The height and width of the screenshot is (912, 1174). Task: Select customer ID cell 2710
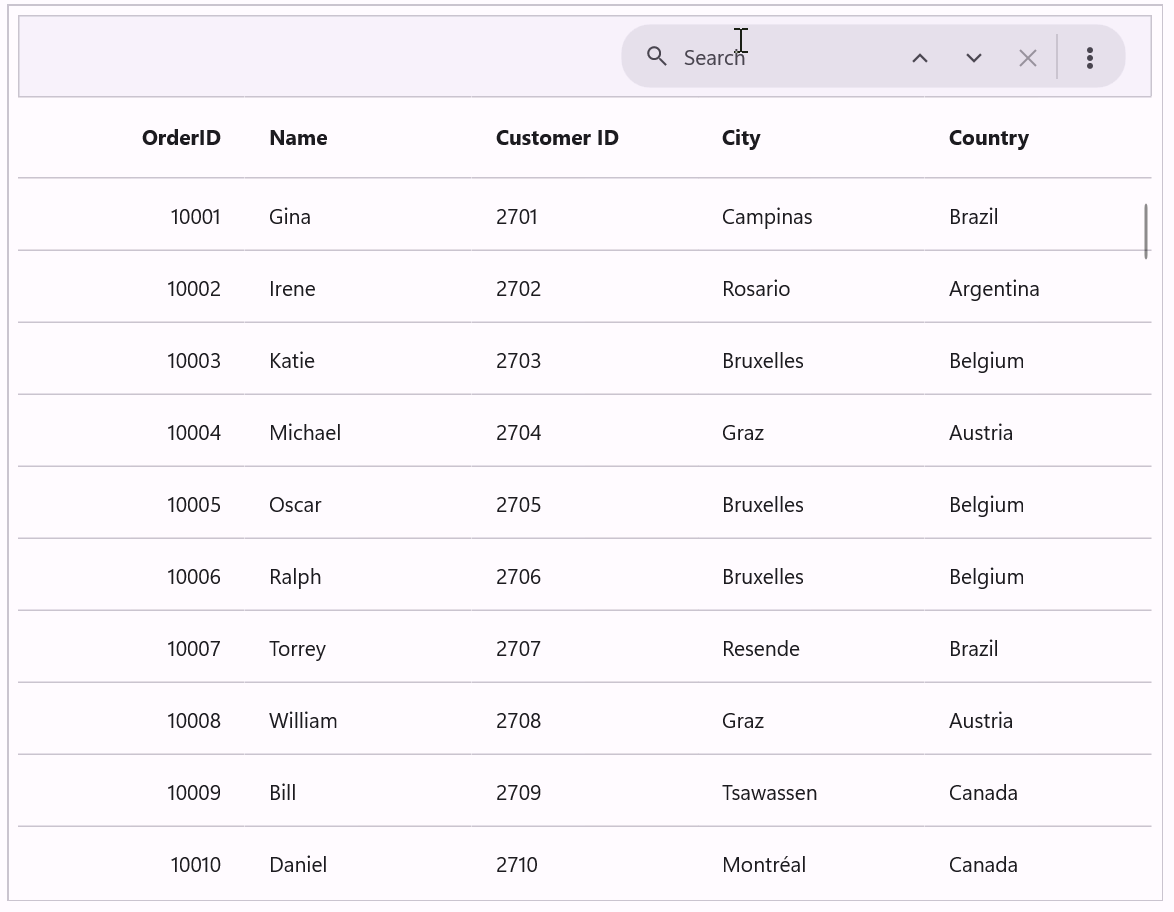tap(517, 865)
